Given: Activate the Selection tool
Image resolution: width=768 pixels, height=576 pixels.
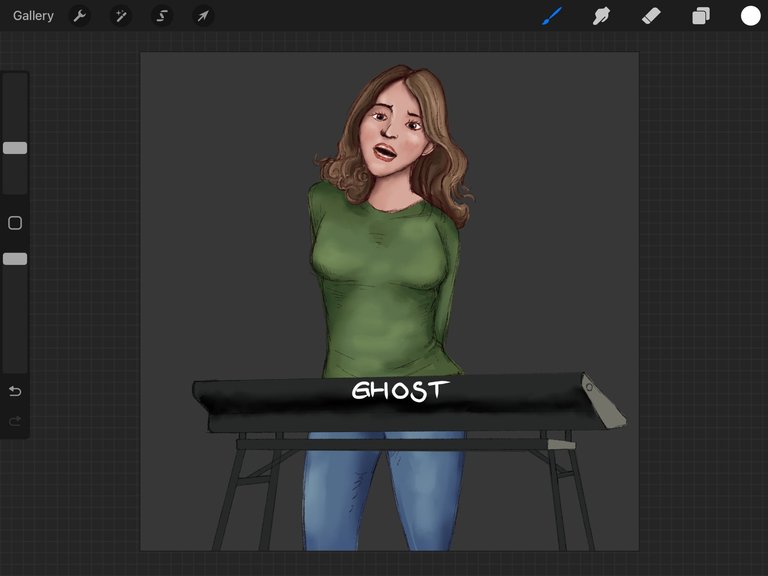Looking at the screenshot, I should click(x=162, y=16).
